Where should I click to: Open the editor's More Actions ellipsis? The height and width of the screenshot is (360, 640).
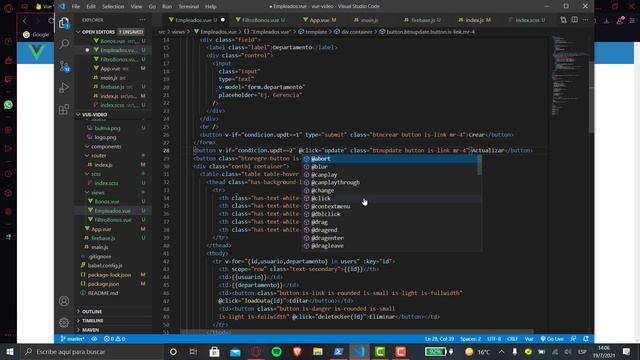(x=585, y=20)
